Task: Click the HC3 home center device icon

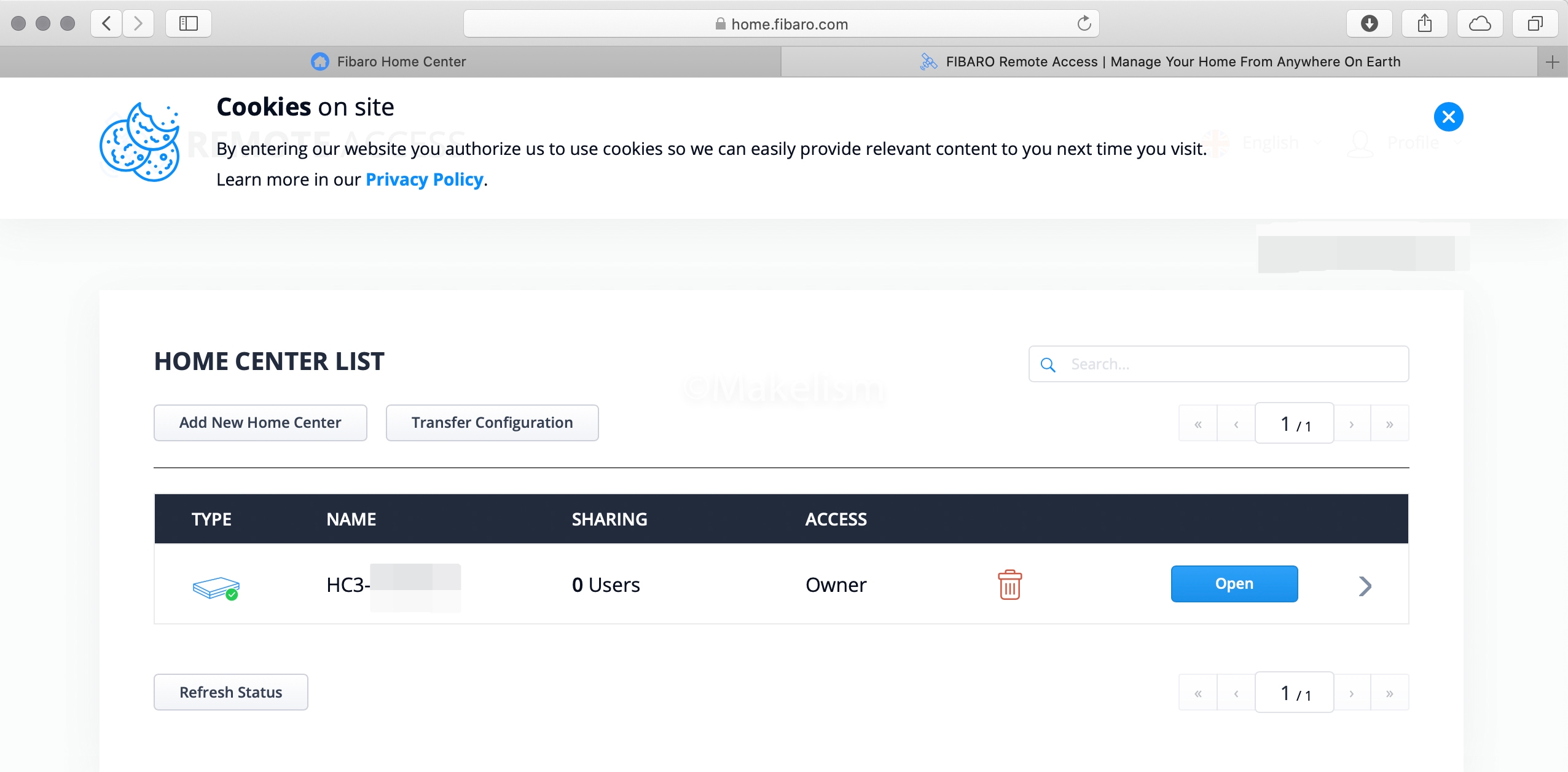Action: point(216,588)
